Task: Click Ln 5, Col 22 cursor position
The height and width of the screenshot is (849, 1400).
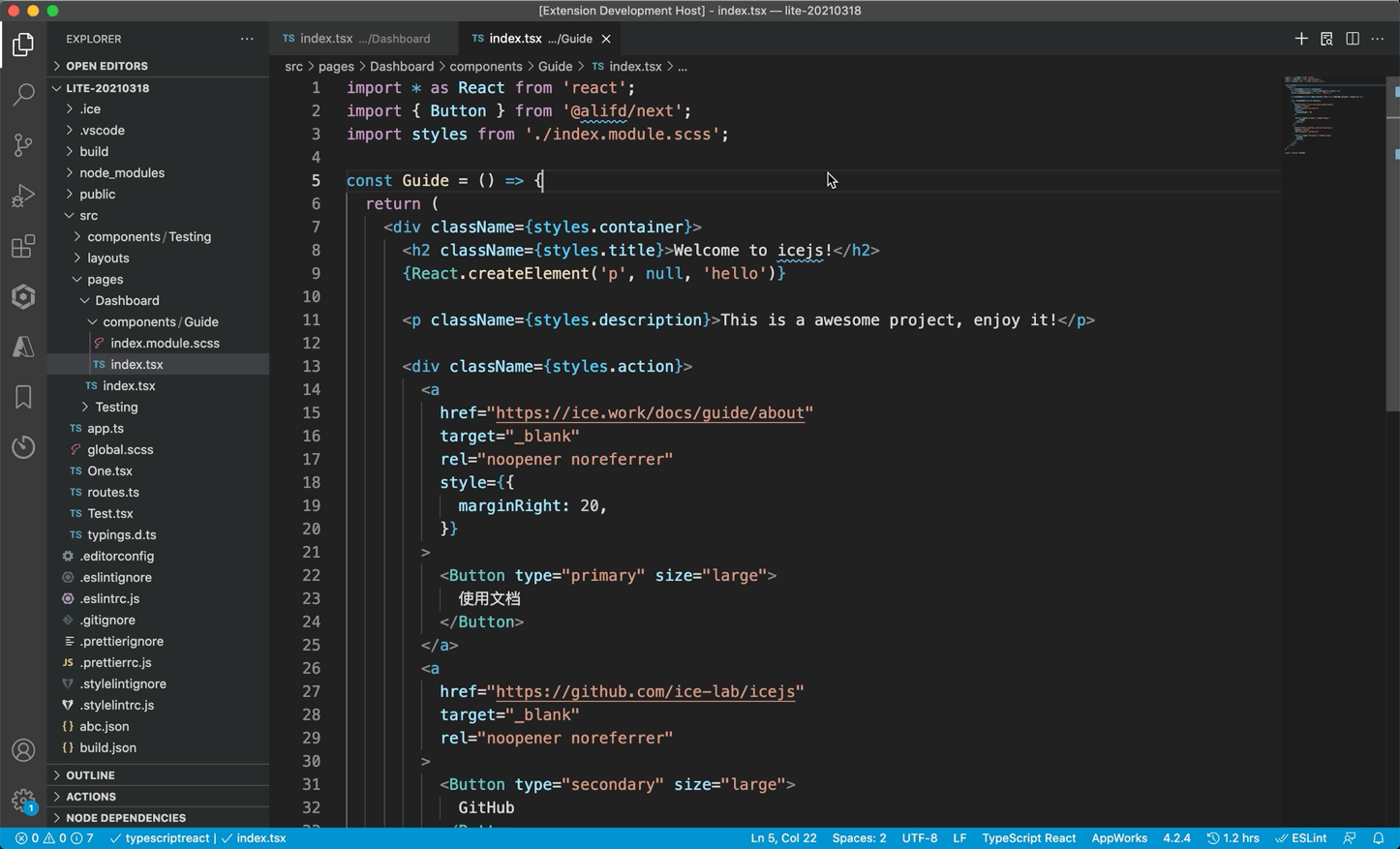Action: 783,838
